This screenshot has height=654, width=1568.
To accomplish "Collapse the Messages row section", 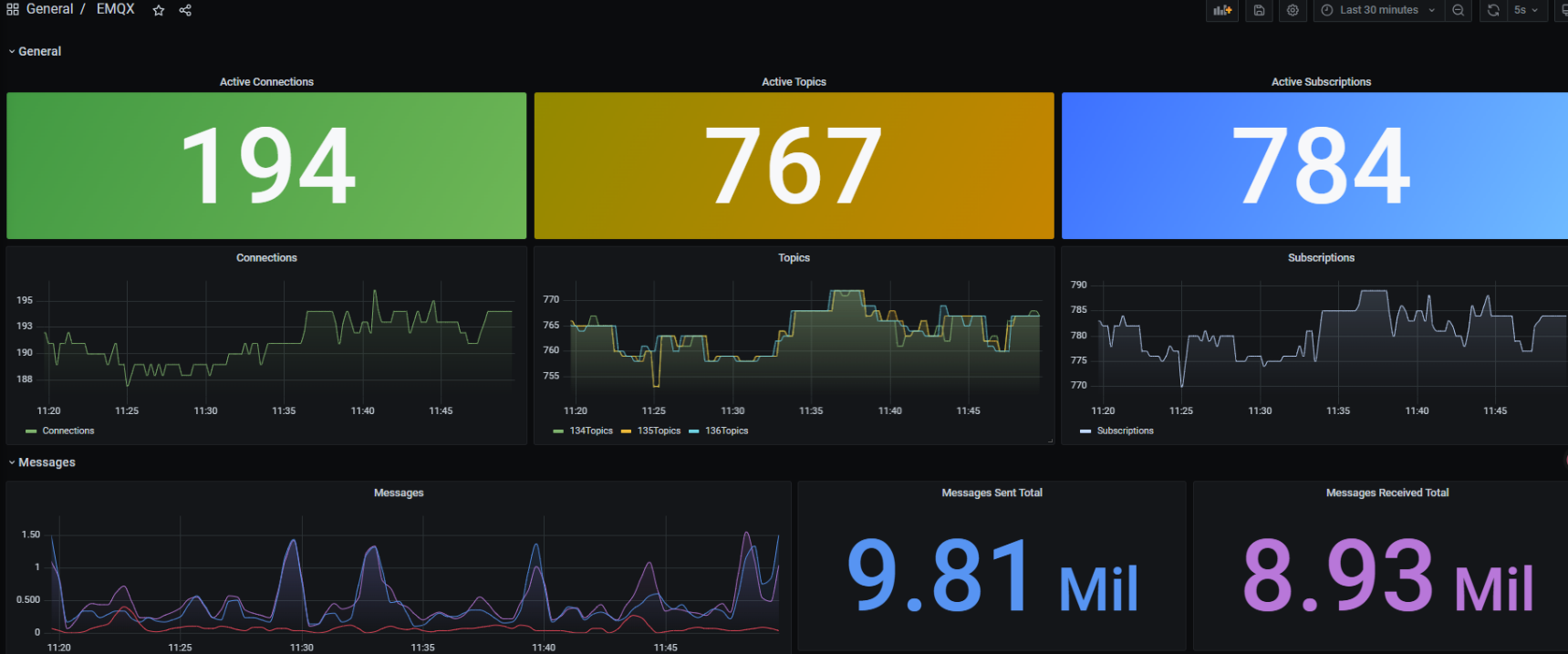I will click(x=47, y=462).
